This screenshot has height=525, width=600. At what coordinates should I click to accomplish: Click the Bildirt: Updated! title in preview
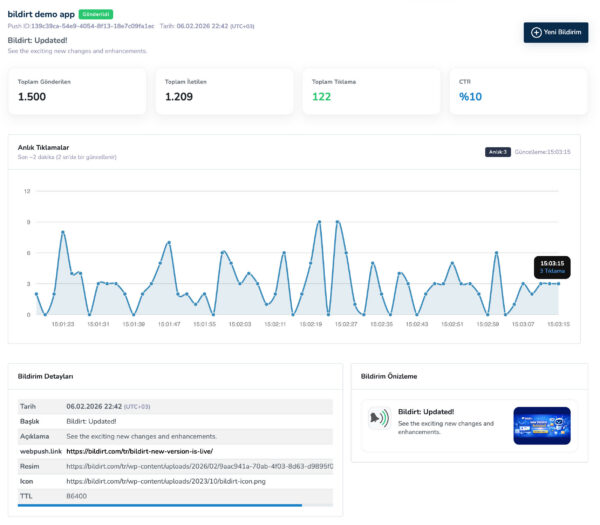tap(425, 411)
